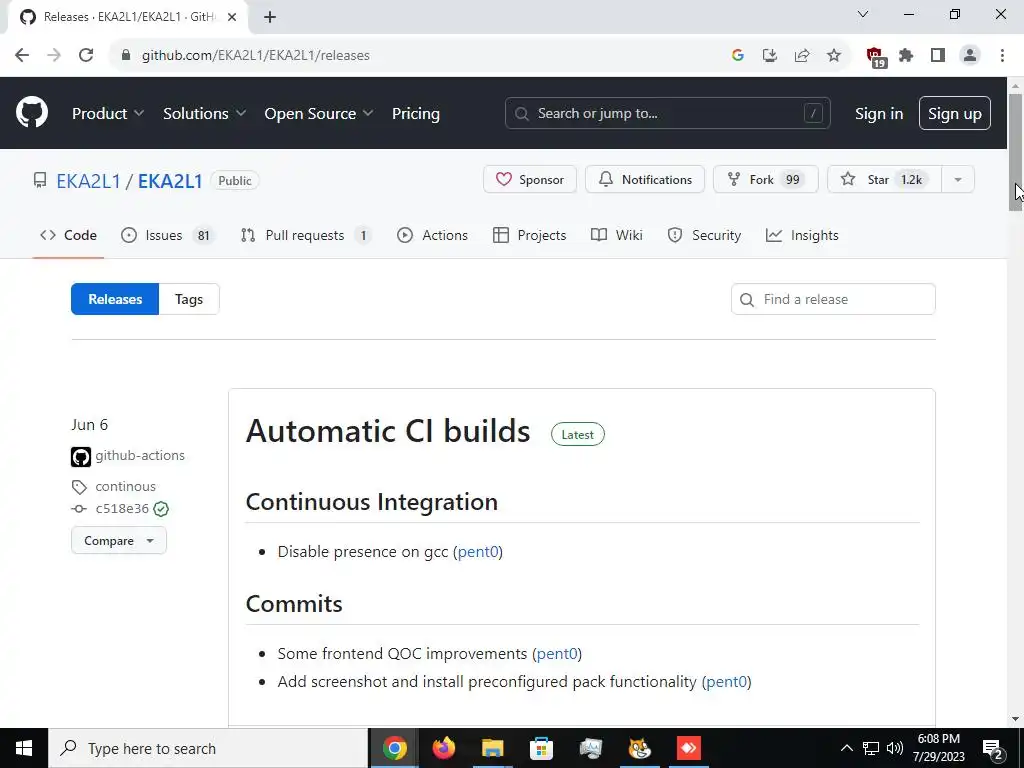Click pent0 link after Disable presence on gcc

point(478,552)
